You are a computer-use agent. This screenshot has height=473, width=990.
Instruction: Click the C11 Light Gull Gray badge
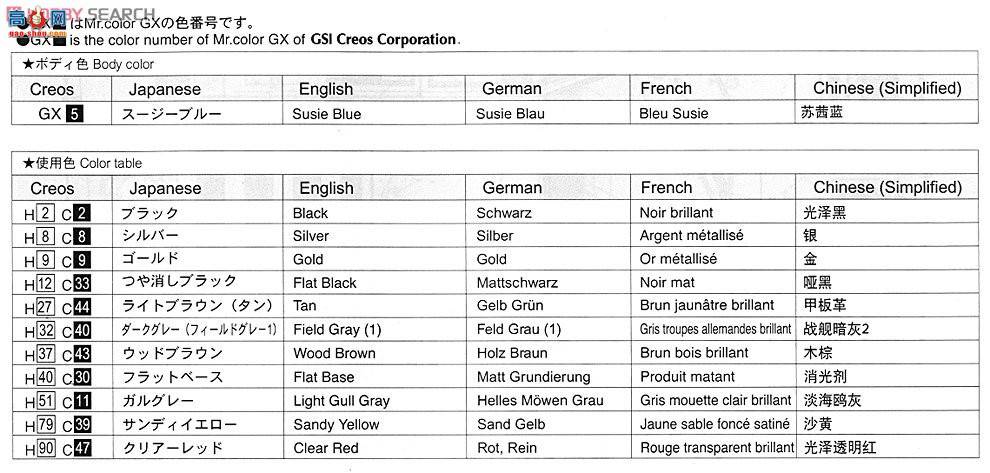coord(82,402)
